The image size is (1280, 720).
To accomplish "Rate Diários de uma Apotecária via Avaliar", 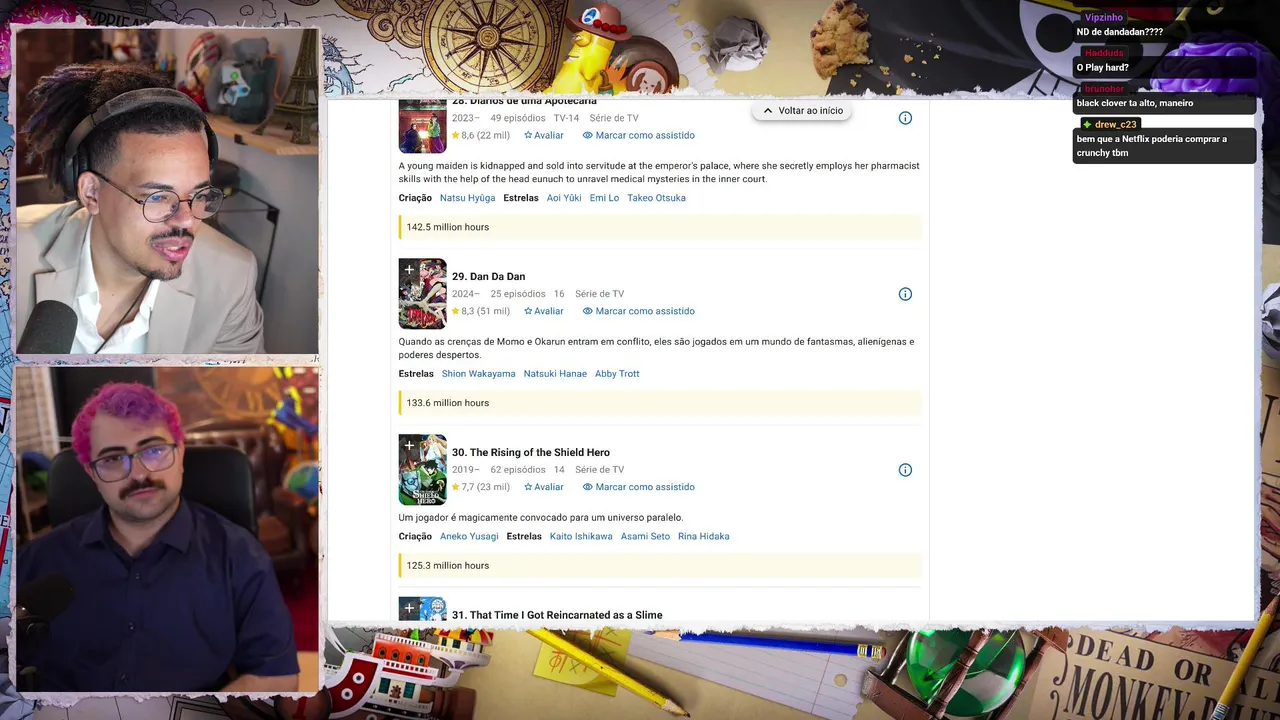I will click(x=544, y=135).
